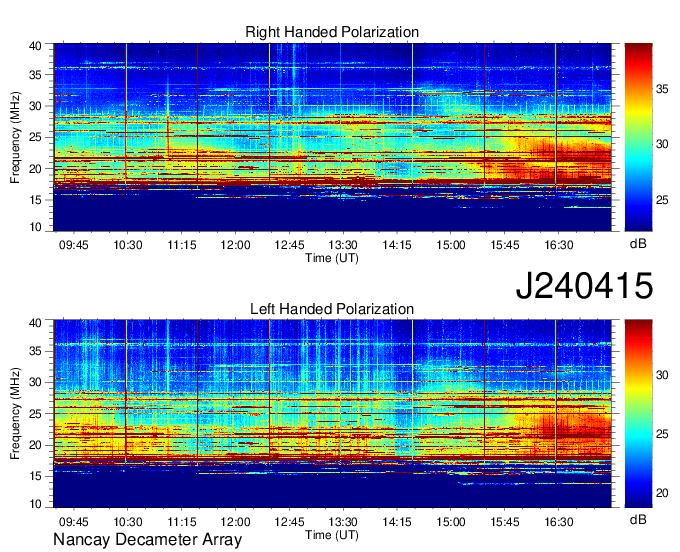Click the 12:45 tick label in the bottom plot

click(x=289, y=522)
